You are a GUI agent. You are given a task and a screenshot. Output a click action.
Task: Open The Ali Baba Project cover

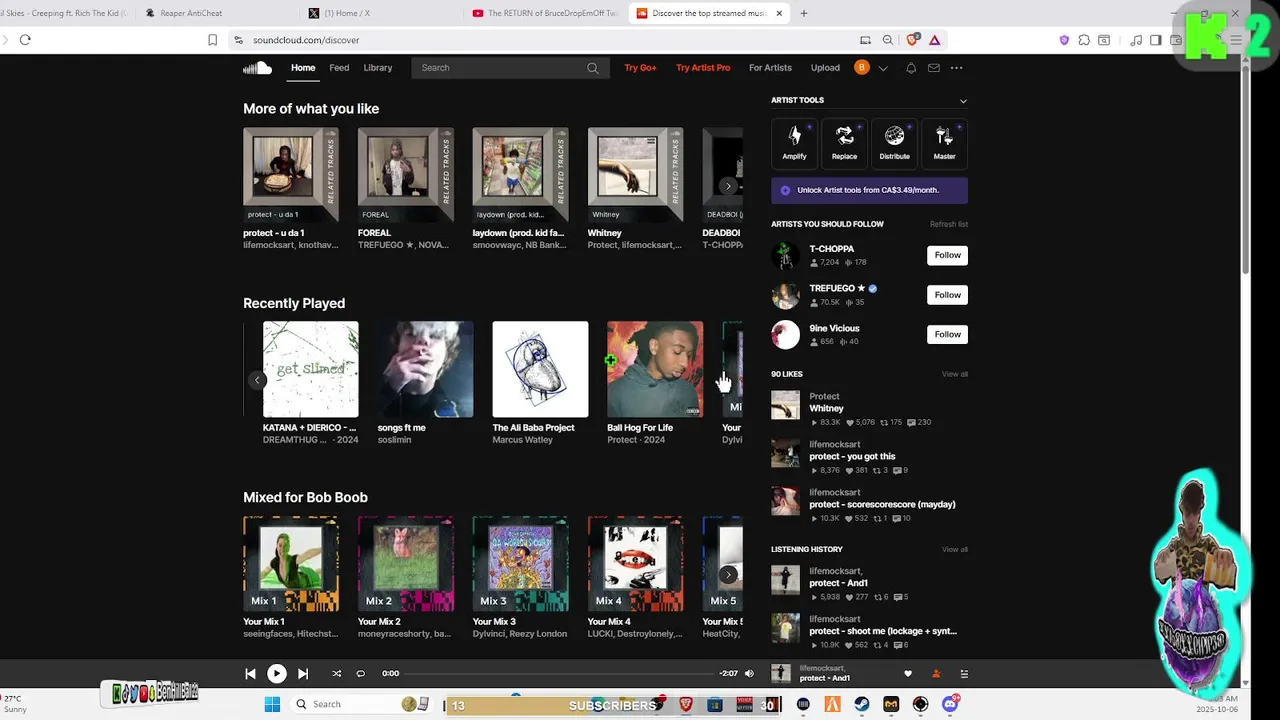pyautogui.click(x=540, y=369)
